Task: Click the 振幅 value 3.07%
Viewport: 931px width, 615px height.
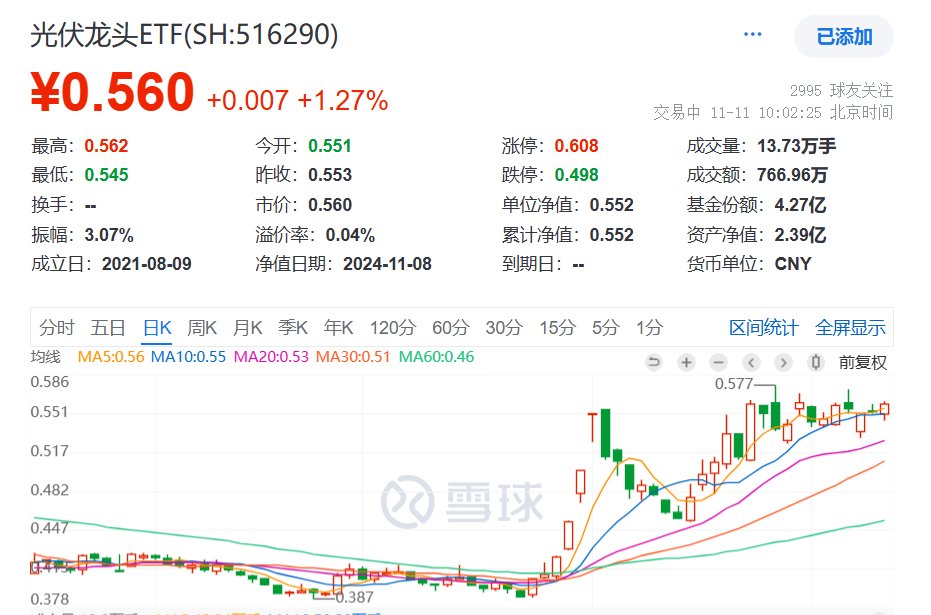Action: [x=109, y=235]
